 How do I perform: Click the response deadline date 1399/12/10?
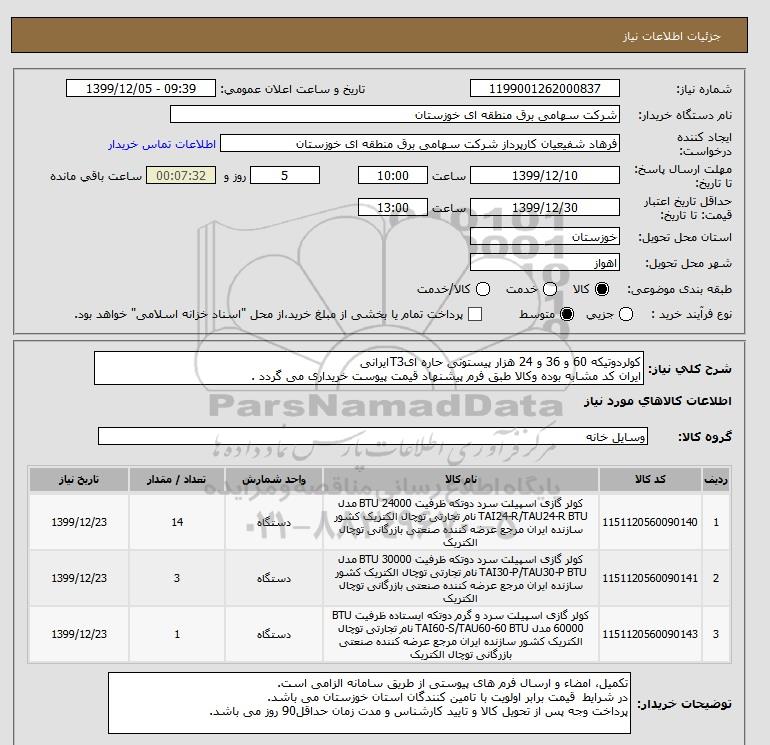(545, 175)
